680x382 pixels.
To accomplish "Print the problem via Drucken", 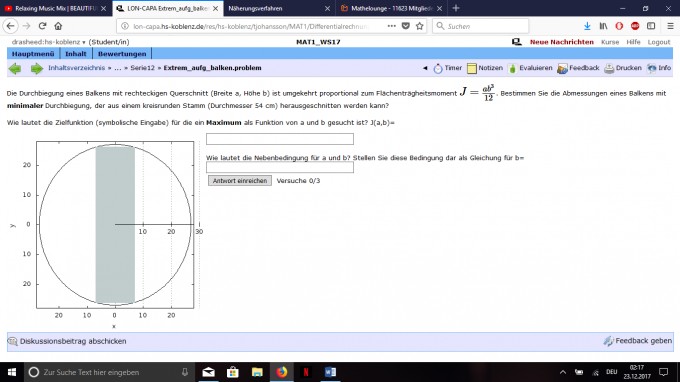I will point(623,68).
